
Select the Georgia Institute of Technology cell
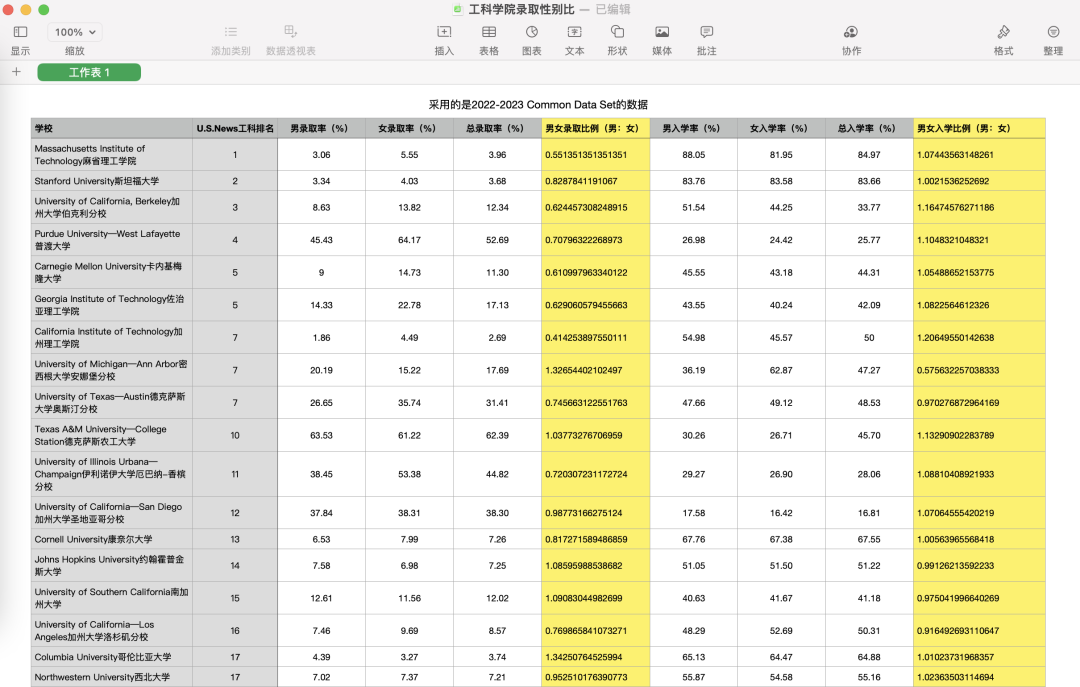112,305
